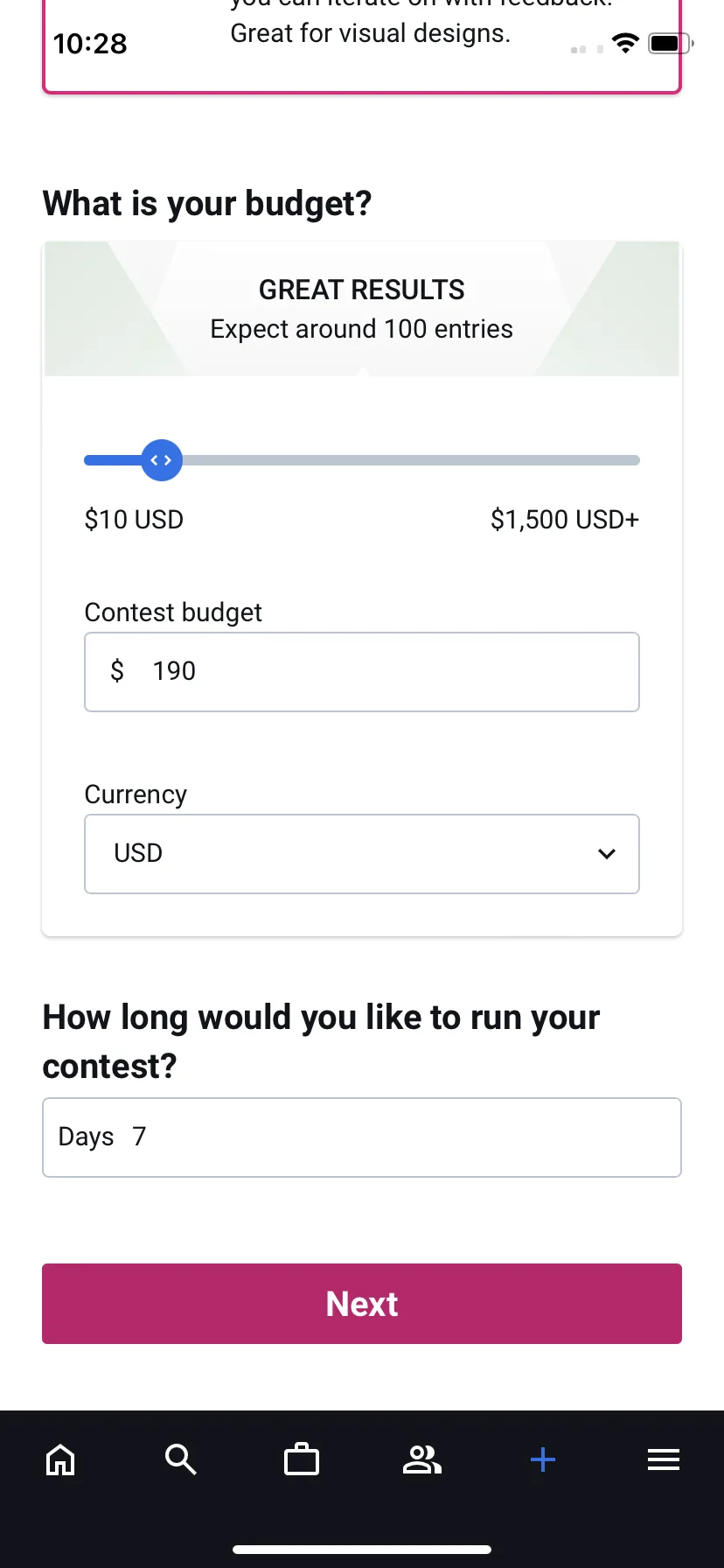
Task: Tap the Next button
Action: click(362, 1304)
